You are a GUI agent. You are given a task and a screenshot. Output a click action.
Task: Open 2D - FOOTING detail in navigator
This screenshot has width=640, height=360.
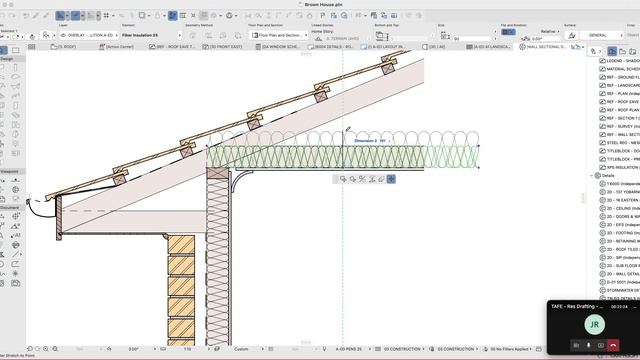(x=619, y=233)
